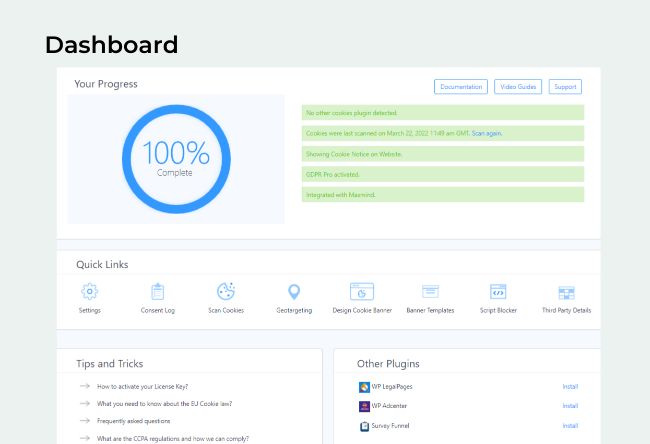
Task: Click the 'Consent Log' quick link label
Action: (158, 311)
